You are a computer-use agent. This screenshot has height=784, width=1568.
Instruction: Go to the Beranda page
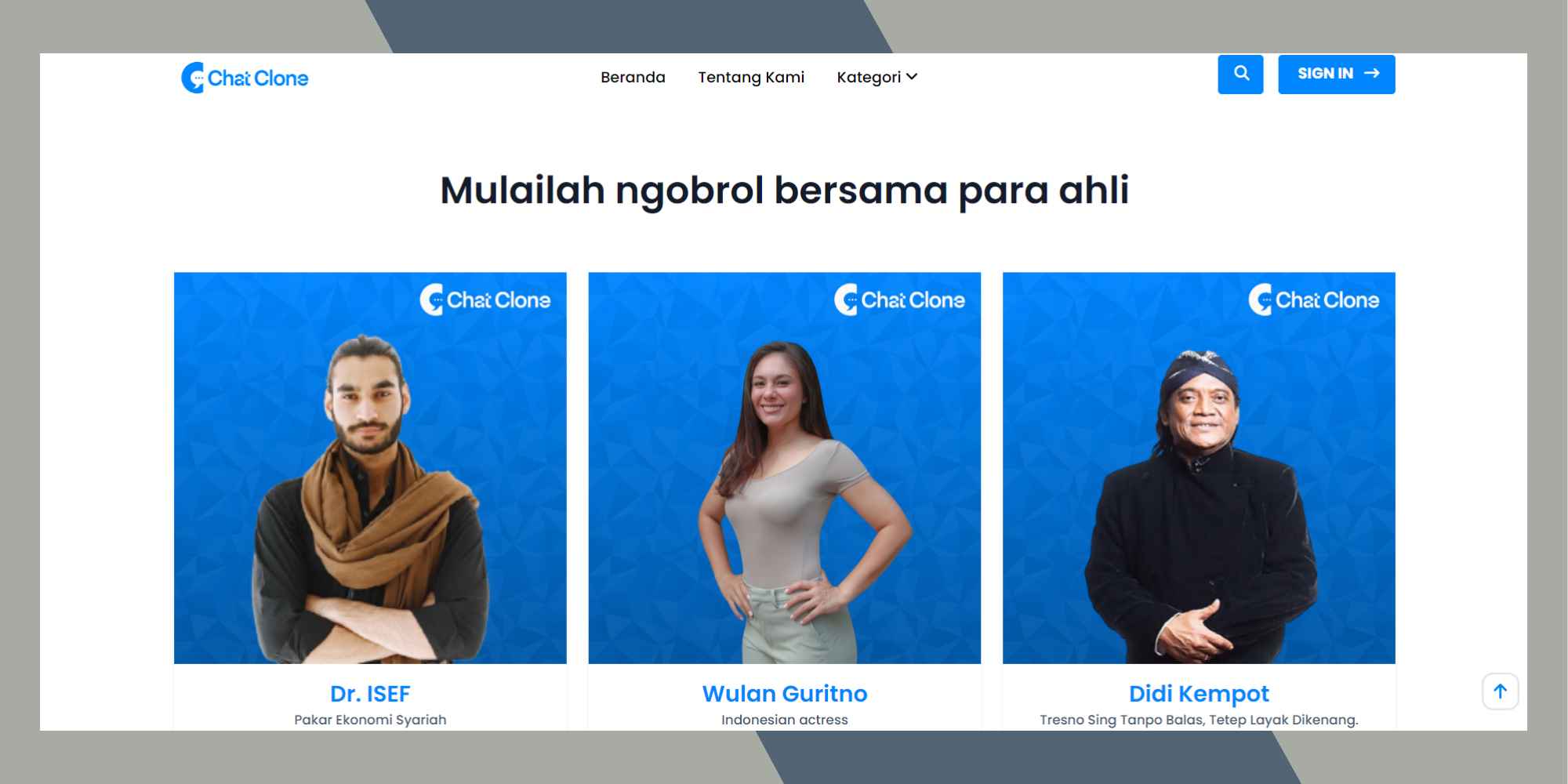click(x=633, y=77)
